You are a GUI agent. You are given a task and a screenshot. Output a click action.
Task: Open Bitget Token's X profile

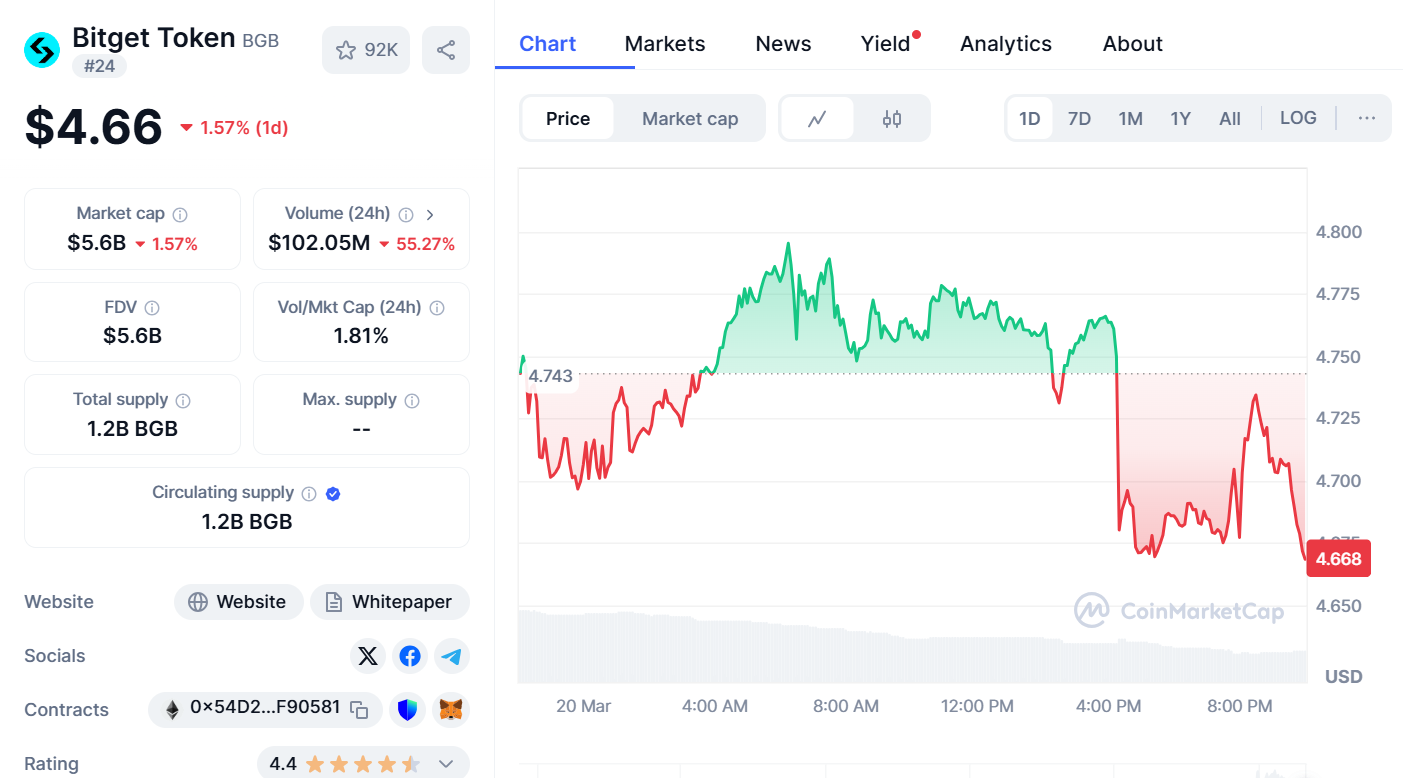click(x=368, y=656)
